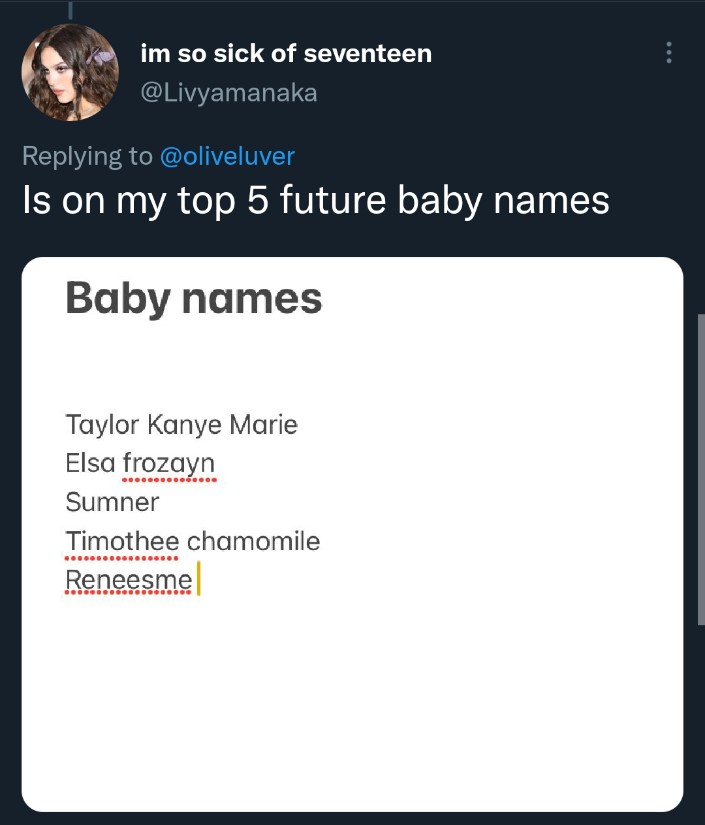Click the word 'Marie' in the first line

pyautogui.click(x=264, y=425)
